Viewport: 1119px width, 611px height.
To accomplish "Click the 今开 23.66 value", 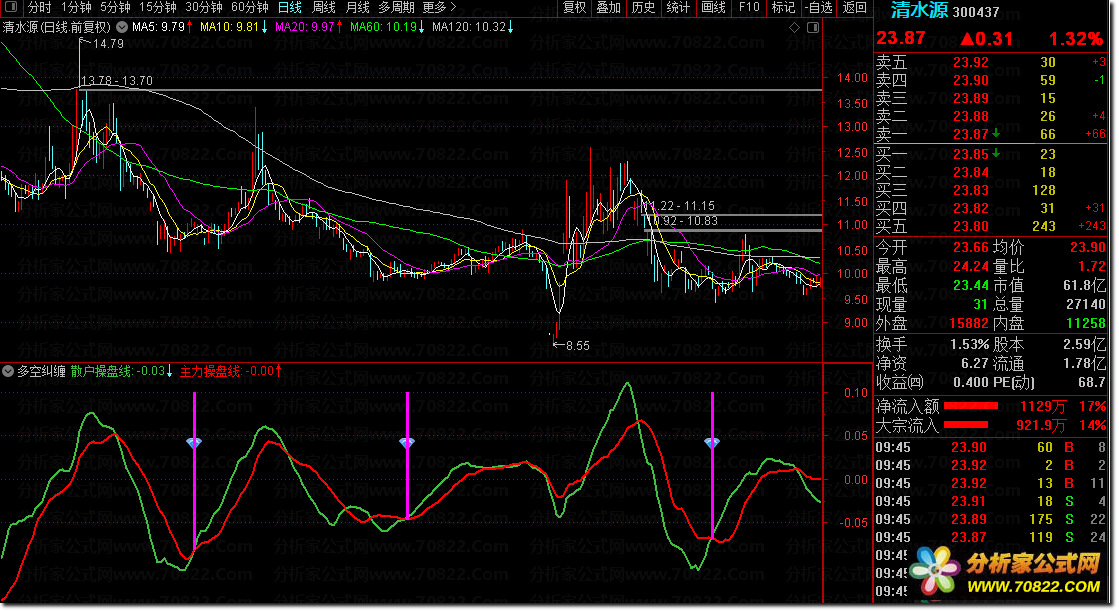I will (971, 248).
